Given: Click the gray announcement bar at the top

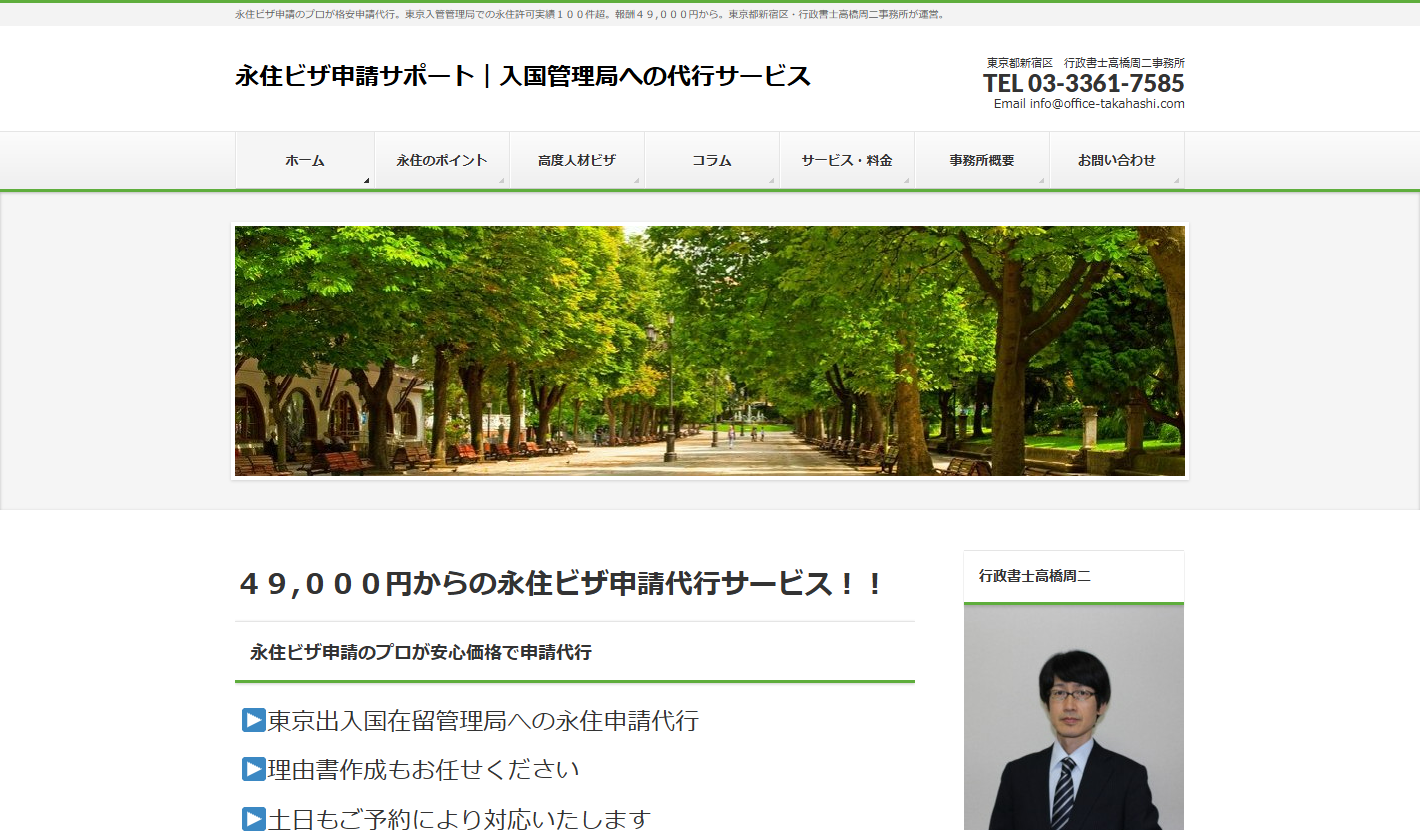Looking at the screenshot, I should click(710, 14).
